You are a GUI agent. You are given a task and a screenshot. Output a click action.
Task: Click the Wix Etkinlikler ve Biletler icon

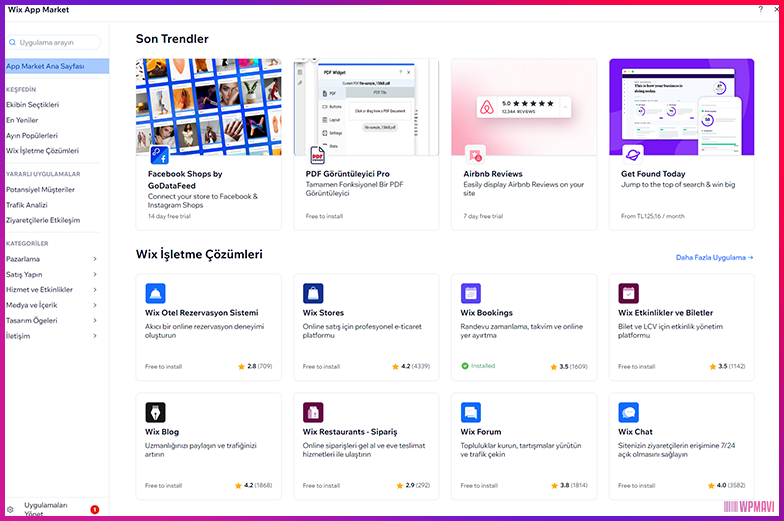(x=628, y=294)
